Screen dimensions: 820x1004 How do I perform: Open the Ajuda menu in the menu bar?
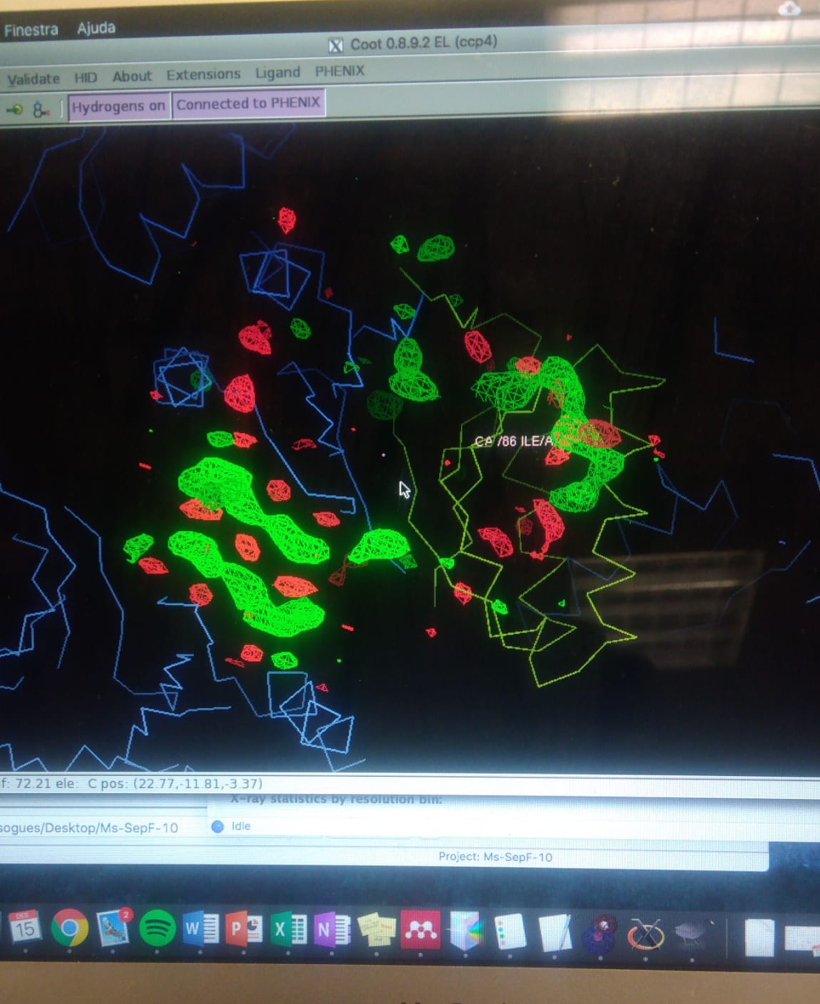(x=96, y=28)
